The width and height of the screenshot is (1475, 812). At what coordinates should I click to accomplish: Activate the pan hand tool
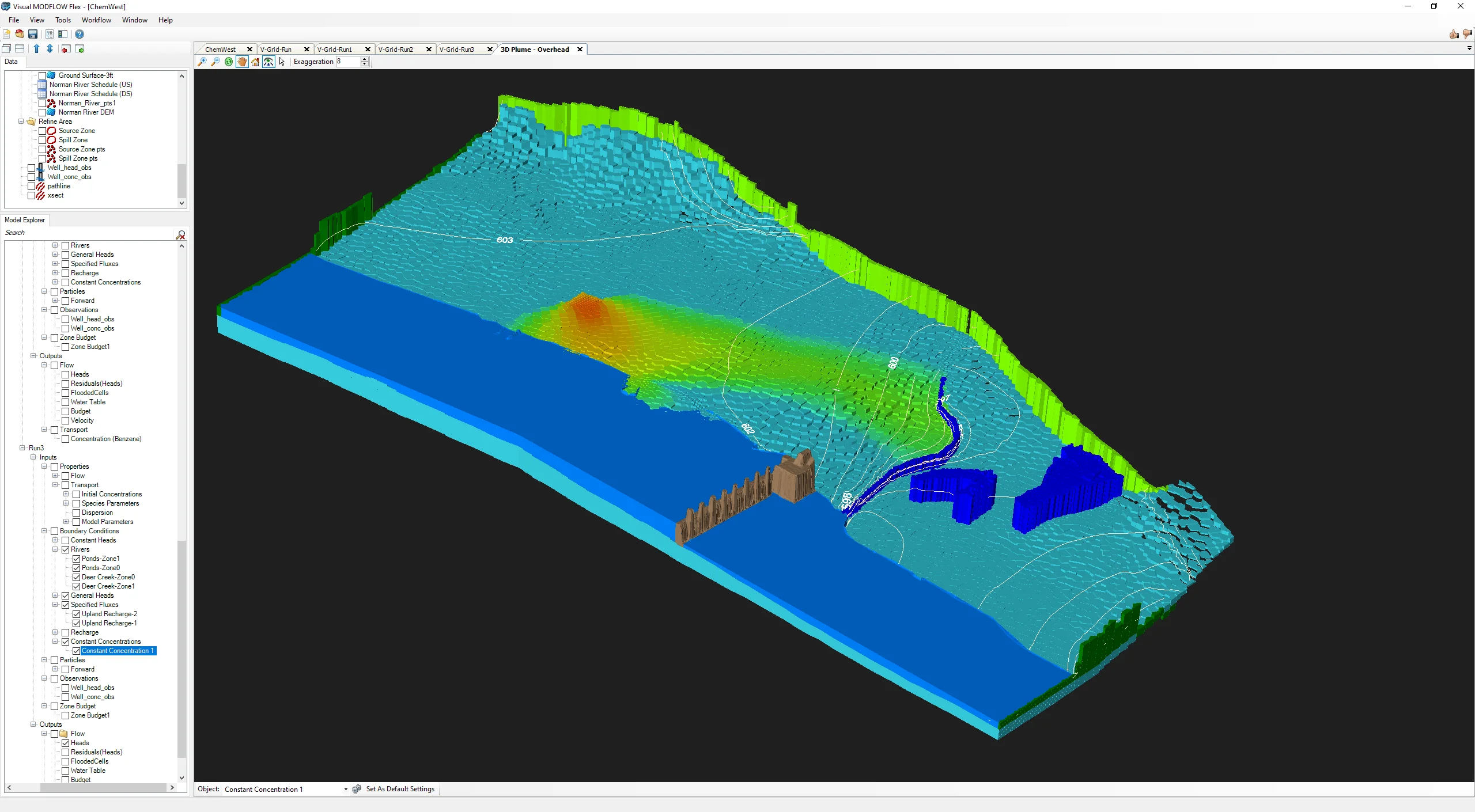point(242,62)
